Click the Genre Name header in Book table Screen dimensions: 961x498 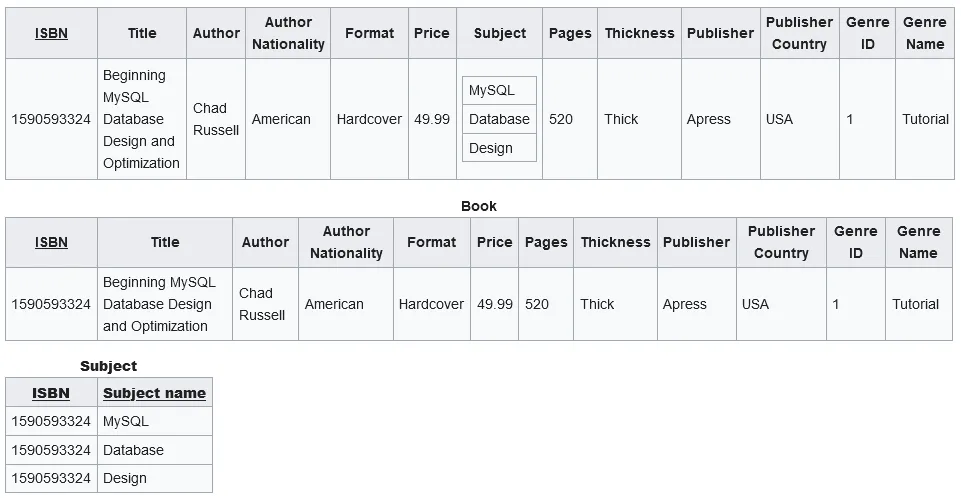918,242
